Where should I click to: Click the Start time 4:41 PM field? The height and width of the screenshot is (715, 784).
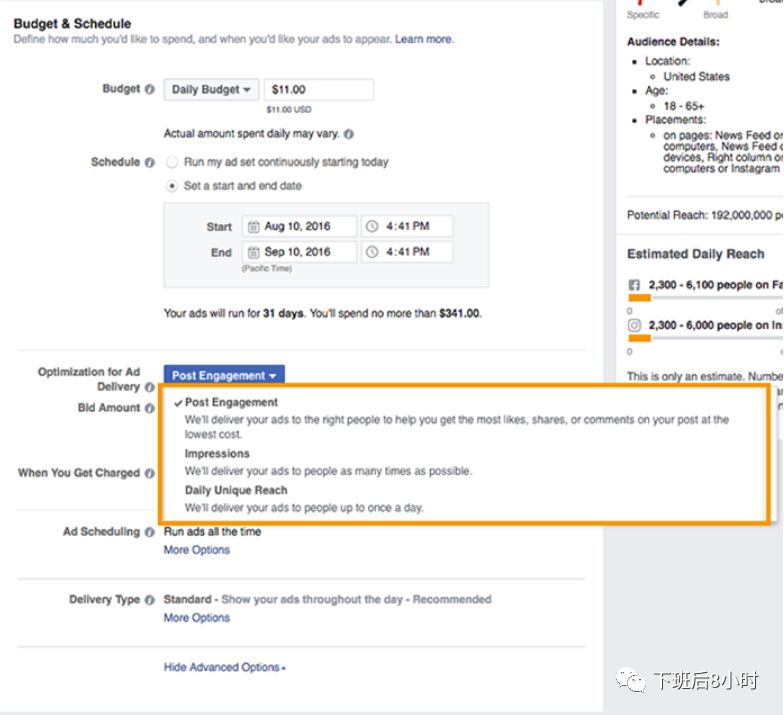(408, 226)
